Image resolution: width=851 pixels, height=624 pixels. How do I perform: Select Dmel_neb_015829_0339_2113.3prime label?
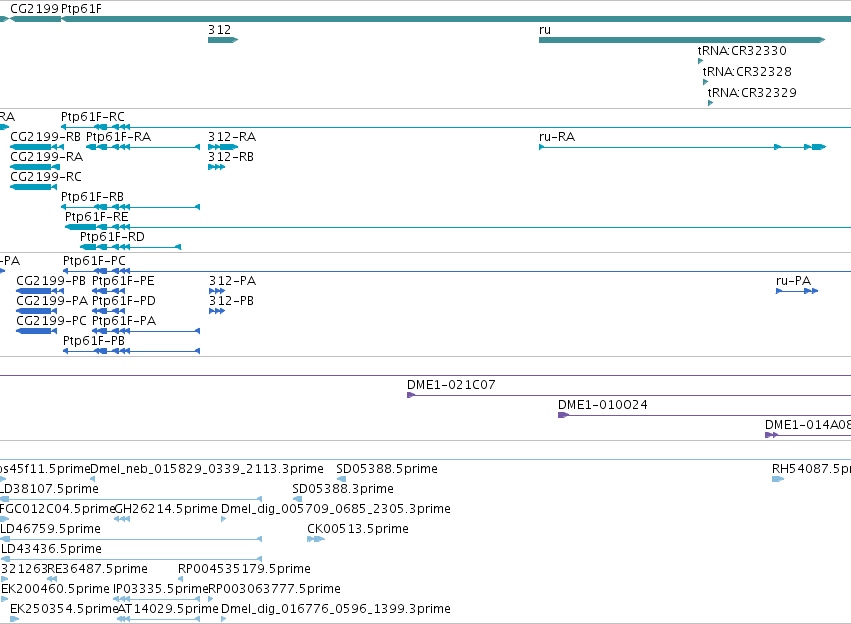click(207, 469)
